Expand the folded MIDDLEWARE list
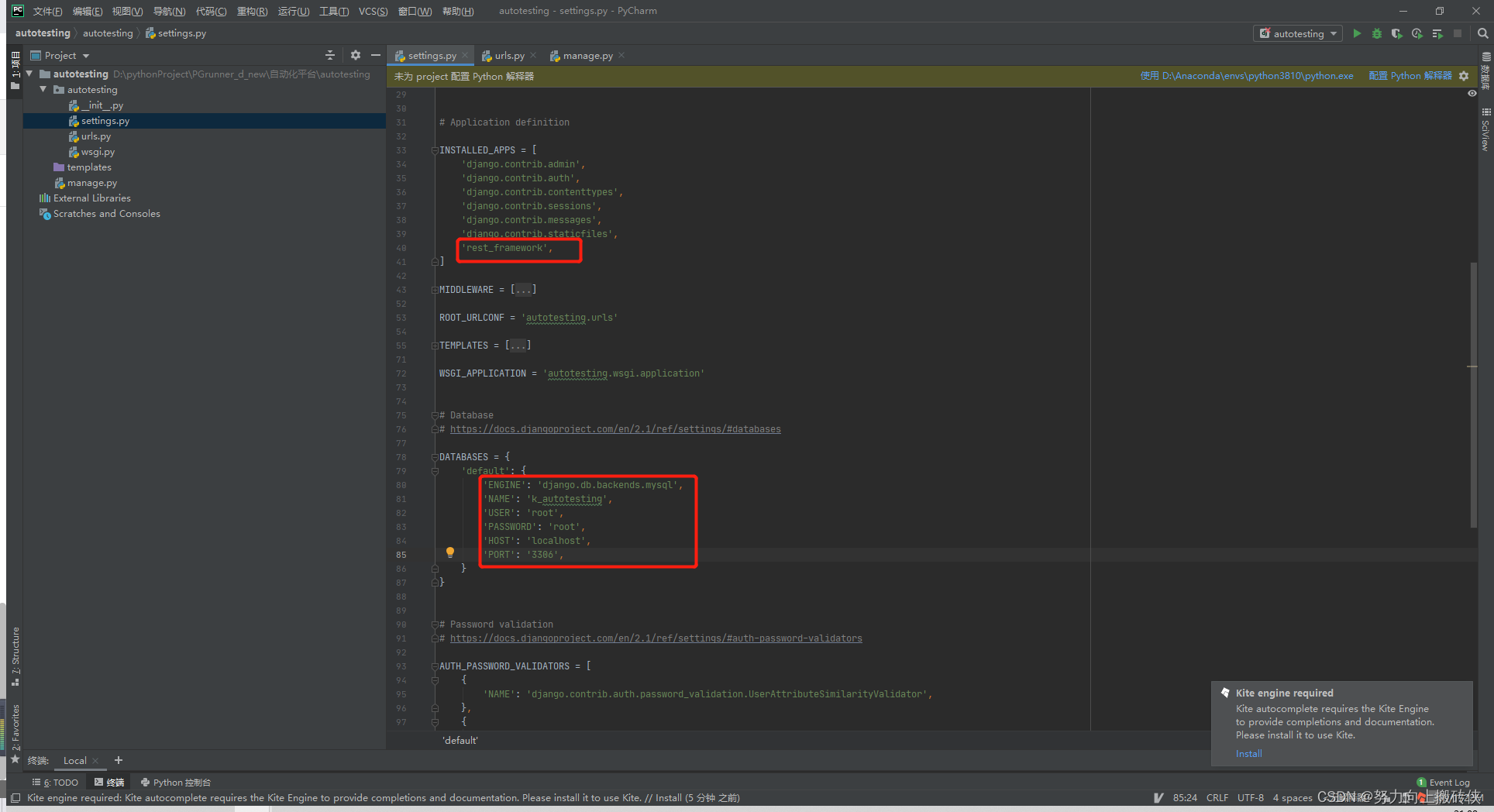The width and height of the screenshot is (1494, 812). (435, 290)
